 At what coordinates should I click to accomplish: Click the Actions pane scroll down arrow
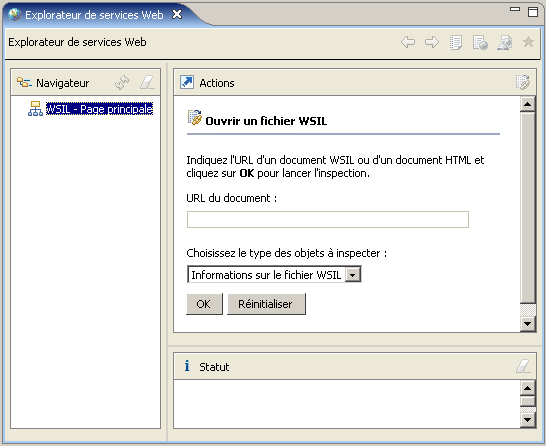[x=528, y=324]
